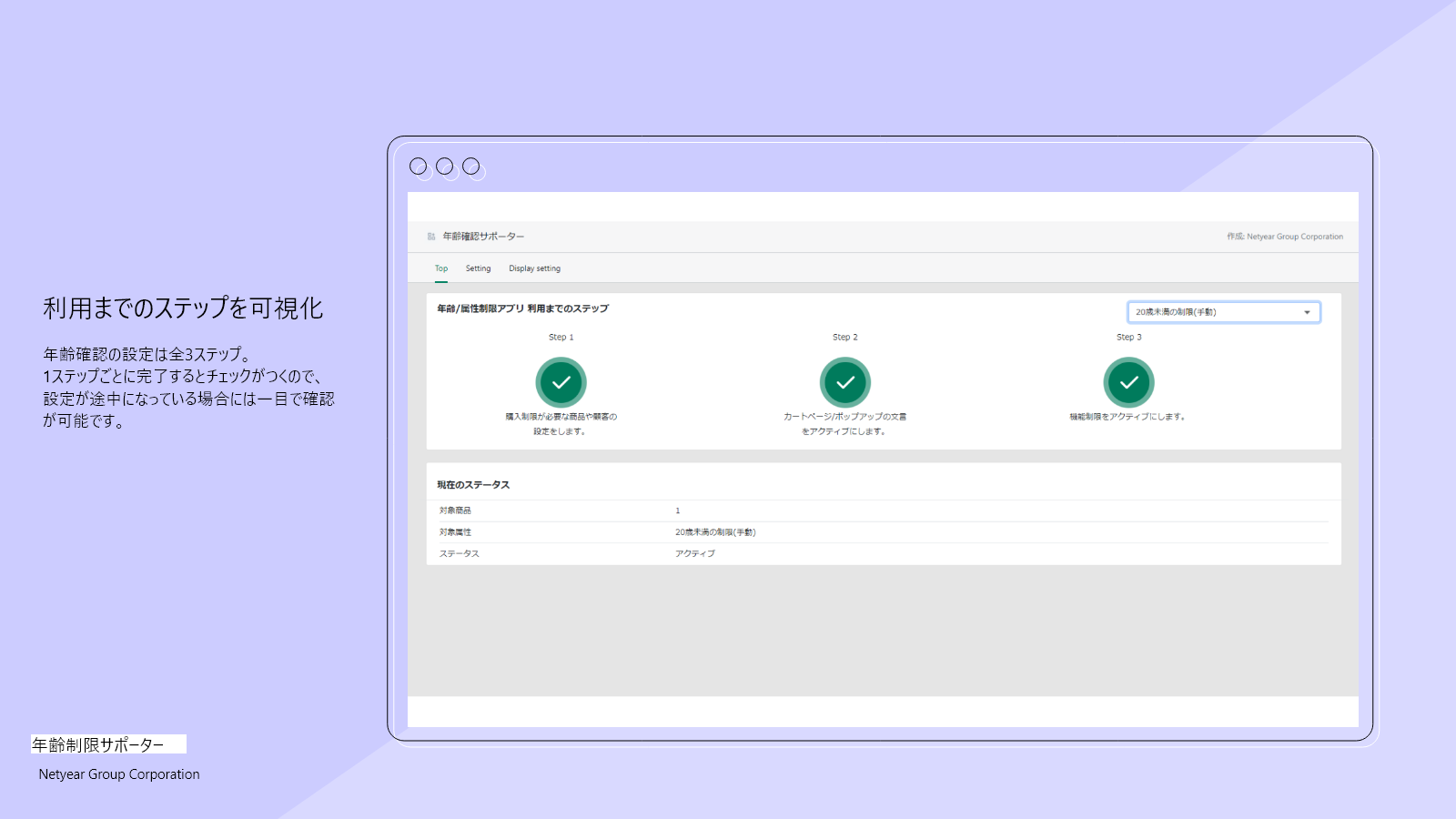Click the Step 2 label
Screen dimensions: 1456x819
845,338
